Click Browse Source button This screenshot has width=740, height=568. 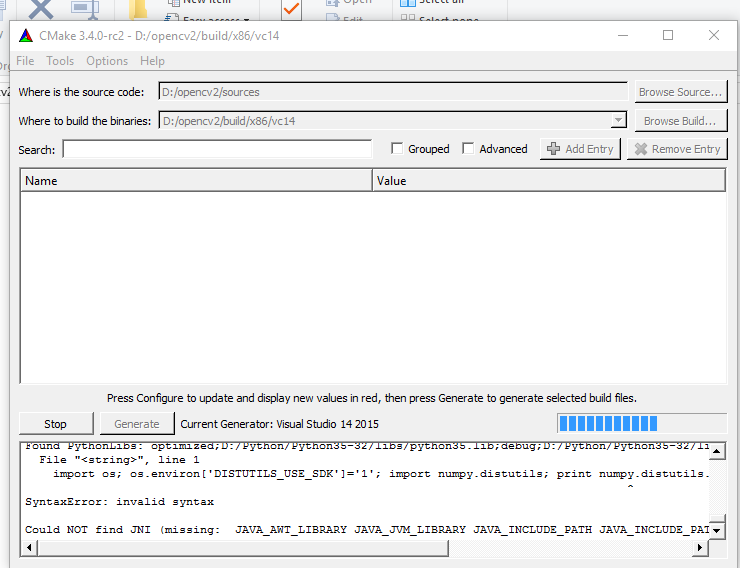(x=681, y=92)
